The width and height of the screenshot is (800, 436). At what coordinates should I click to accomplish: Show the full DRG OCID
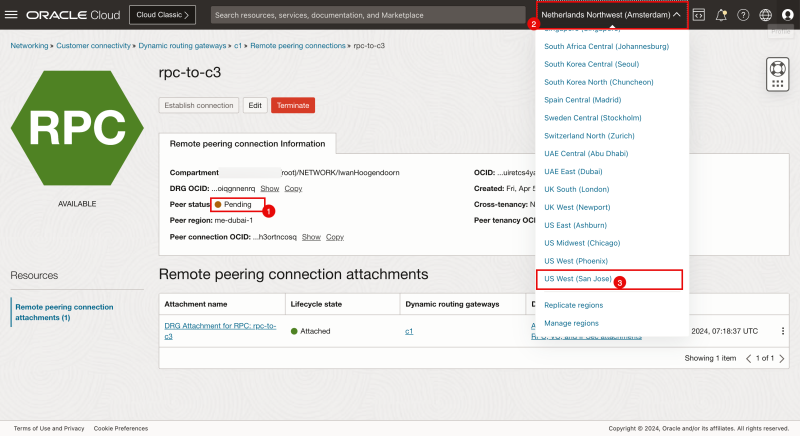(270, 188)
